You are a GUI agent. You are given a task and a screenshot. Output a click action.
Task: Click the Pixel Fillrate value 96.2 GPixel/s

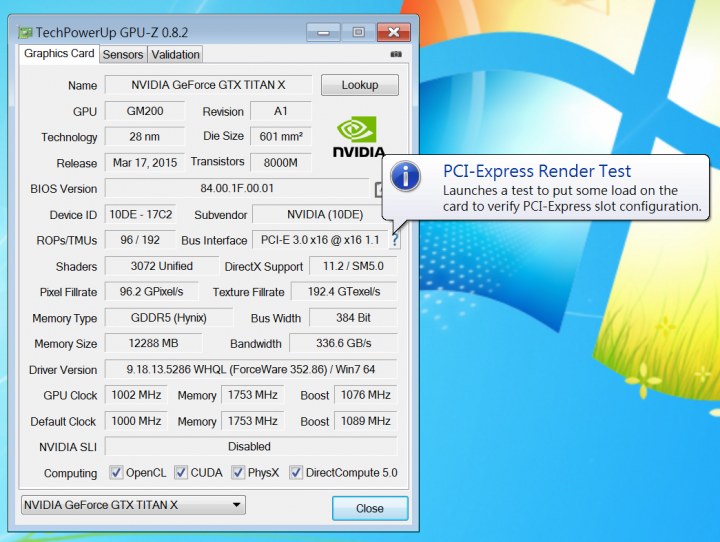click(x=152, y=292)
